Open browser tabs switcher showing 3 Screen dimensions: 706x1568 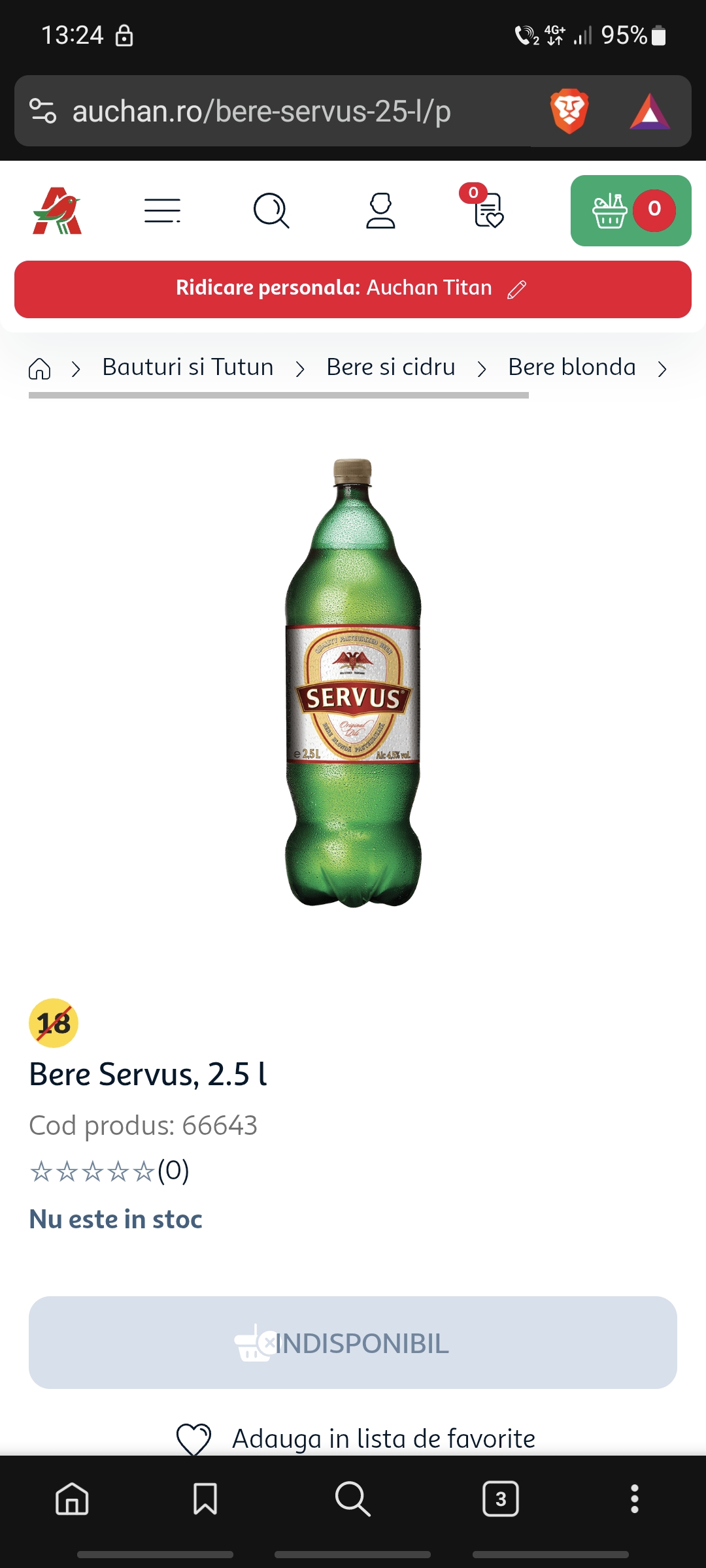[501, 1499]
